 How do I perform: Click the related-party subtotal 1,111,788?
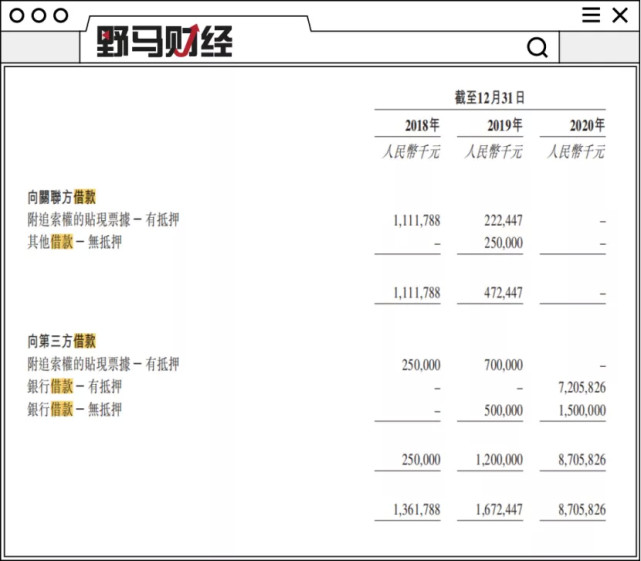[x=417, y=293]
